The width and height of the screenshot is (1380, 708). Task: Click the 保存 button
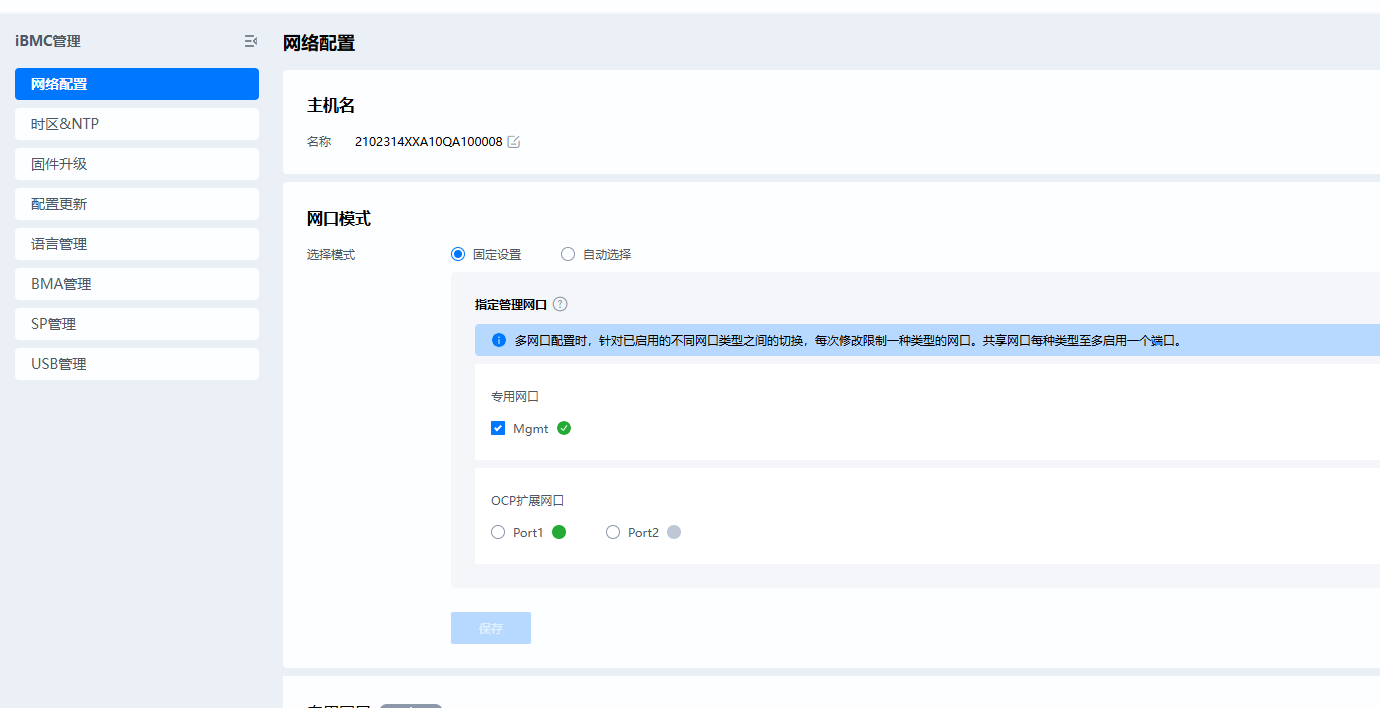pos(490,628)
